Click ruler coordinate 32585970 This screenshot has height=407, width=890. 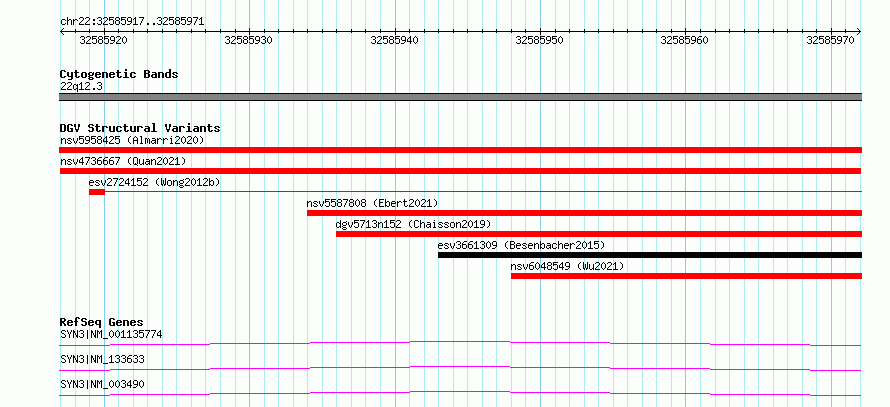pos(830,40)
